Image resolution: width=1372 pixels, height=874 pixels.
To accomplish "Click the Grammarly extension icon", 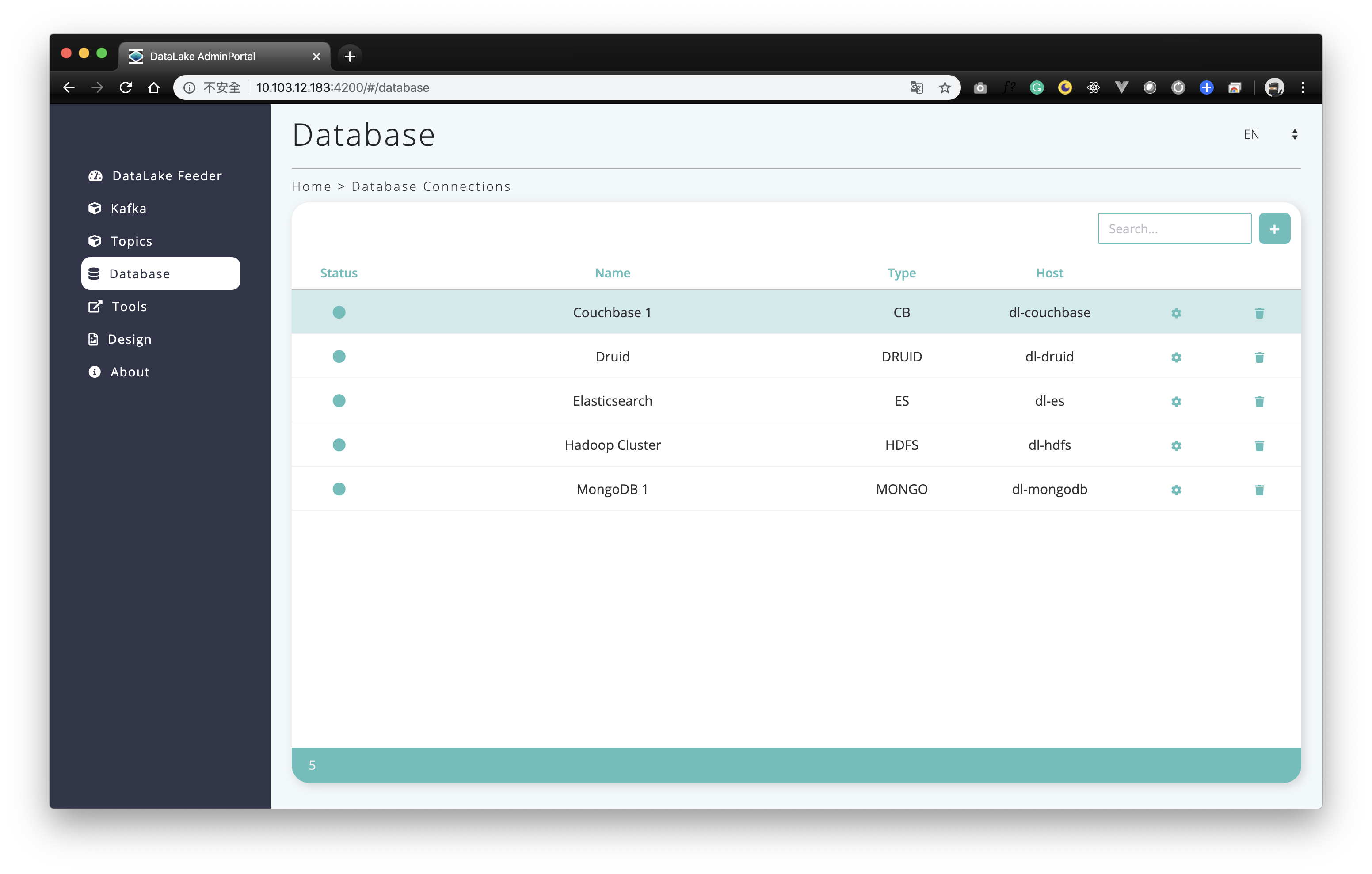I will click(1037, 87).
